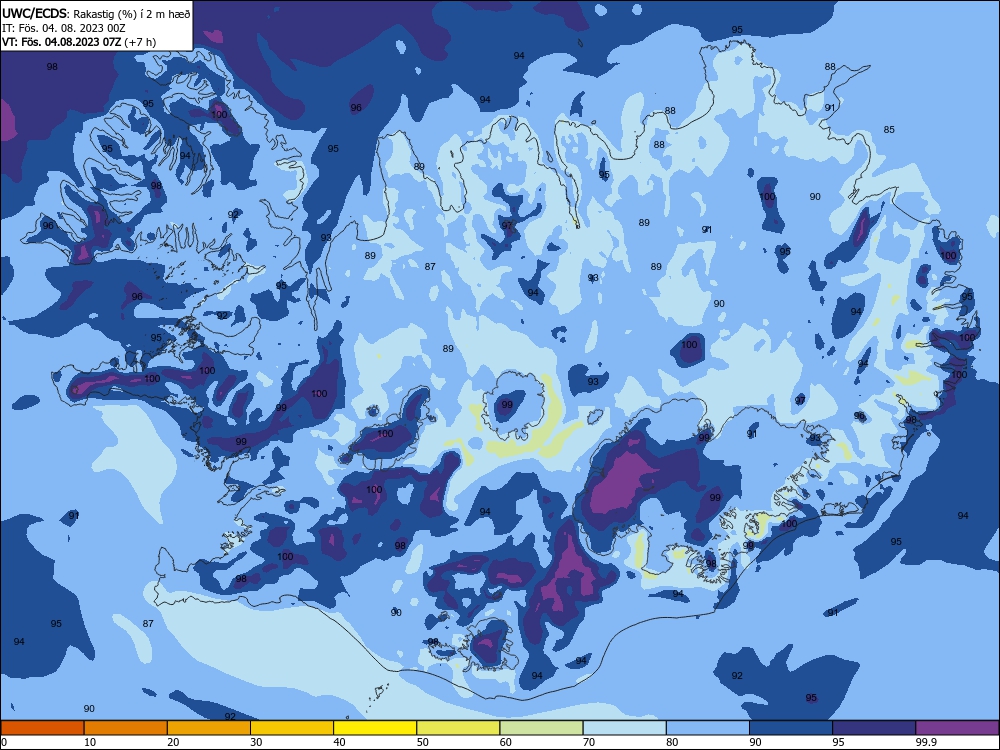Click the '10' label on the color scale
Viewport: 1000px width, 750px height.
pos(90,742)
